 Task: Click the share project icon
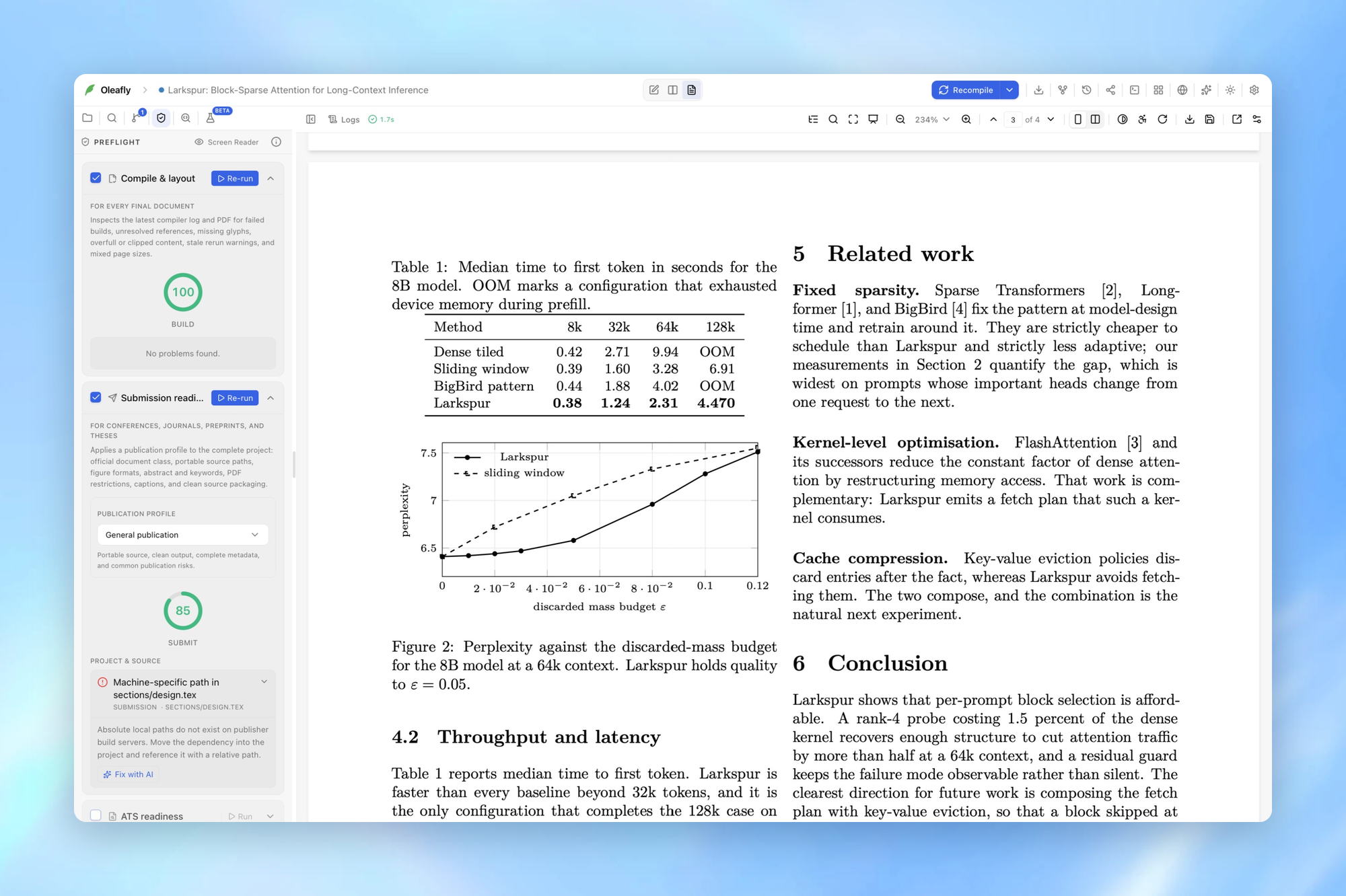click(1110, 90)
